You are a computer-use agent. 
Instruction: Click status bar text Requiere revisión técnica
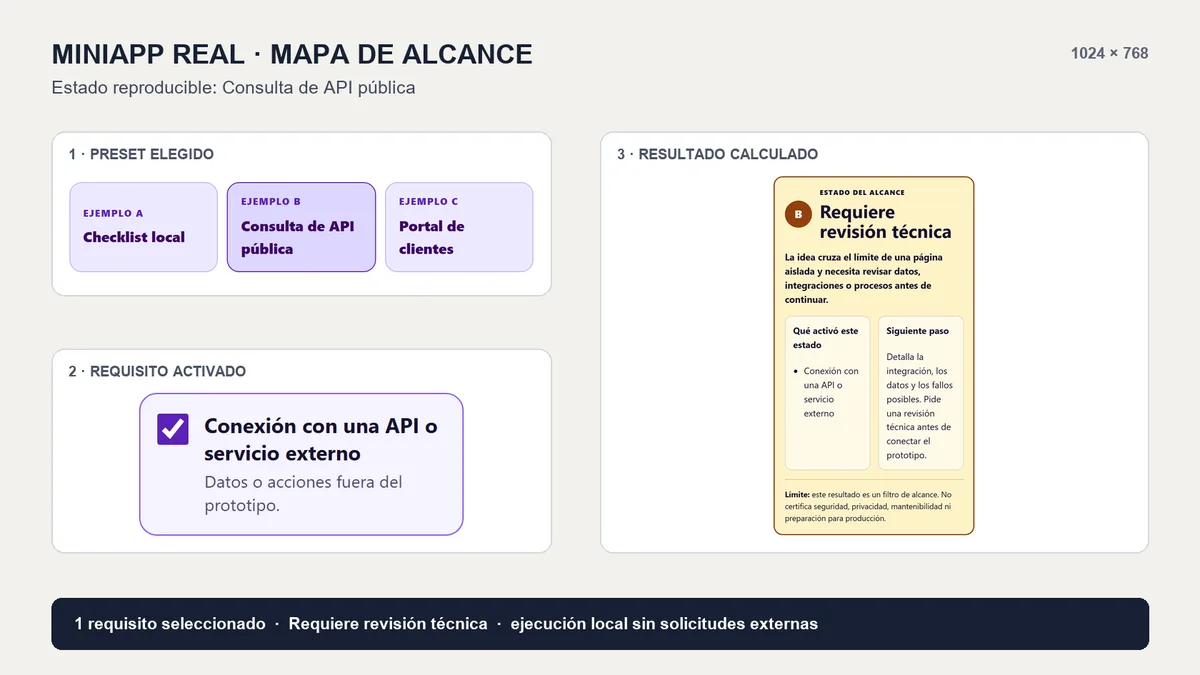[x=388, y=624]
